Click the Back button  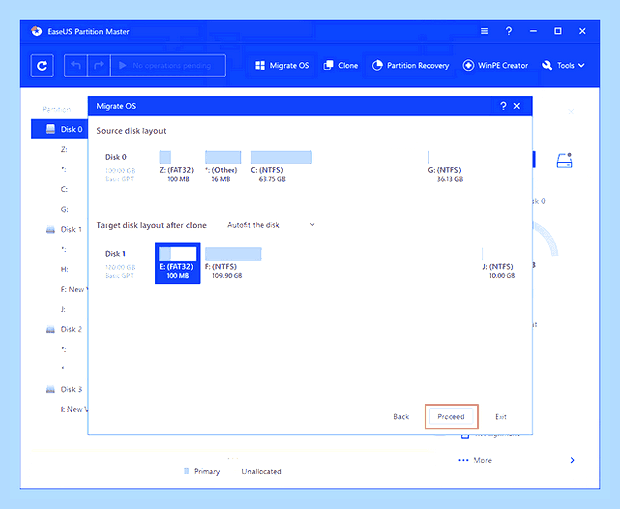(401, 416)
